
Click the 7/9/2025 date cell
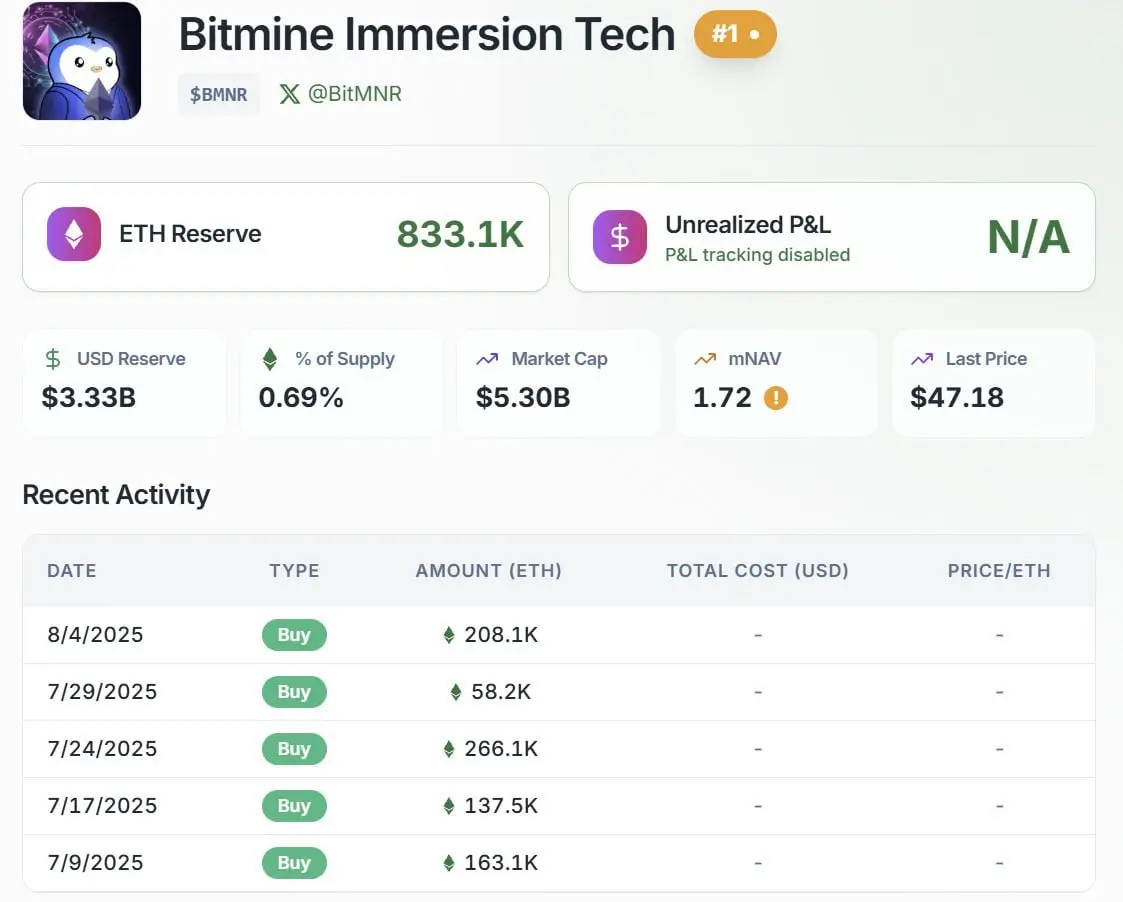coord(95,863)
